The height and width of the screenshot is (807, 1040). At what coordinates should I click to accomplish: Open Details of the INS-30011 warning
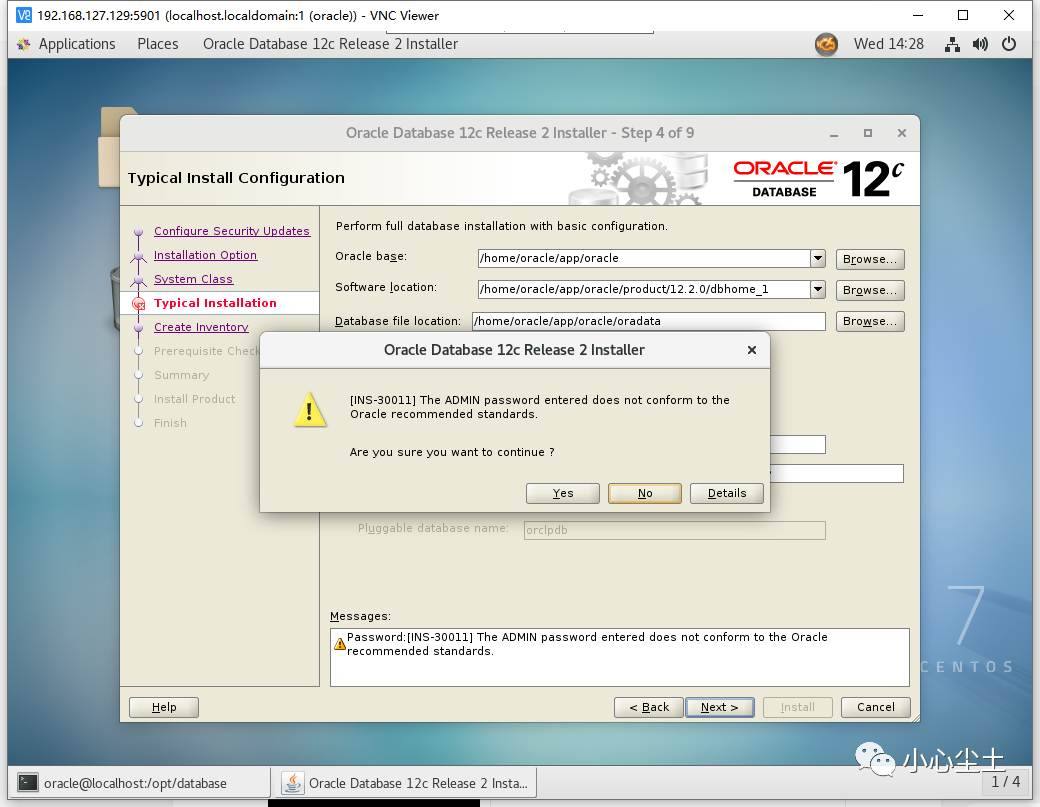pos(727,493)
